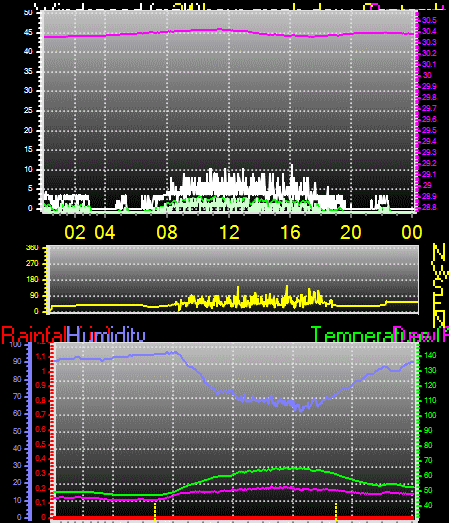Click the first yellow dashed marker on bottom chart
449x523 pixels.
pos(155,511)
